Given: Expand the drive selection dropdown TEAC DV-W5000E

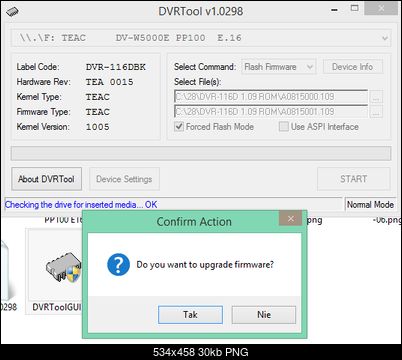Looking at the screenshot, I should click(201, 38).
